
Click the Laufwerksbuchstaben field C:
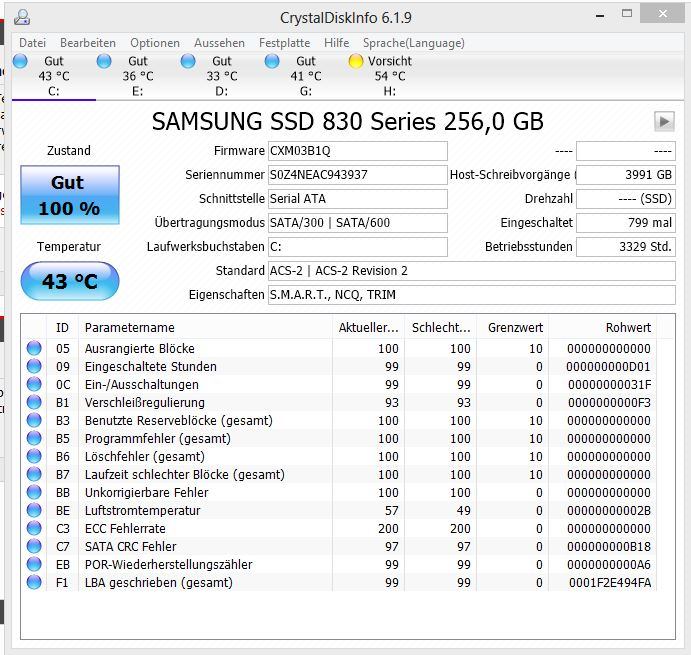click(358, 246)
